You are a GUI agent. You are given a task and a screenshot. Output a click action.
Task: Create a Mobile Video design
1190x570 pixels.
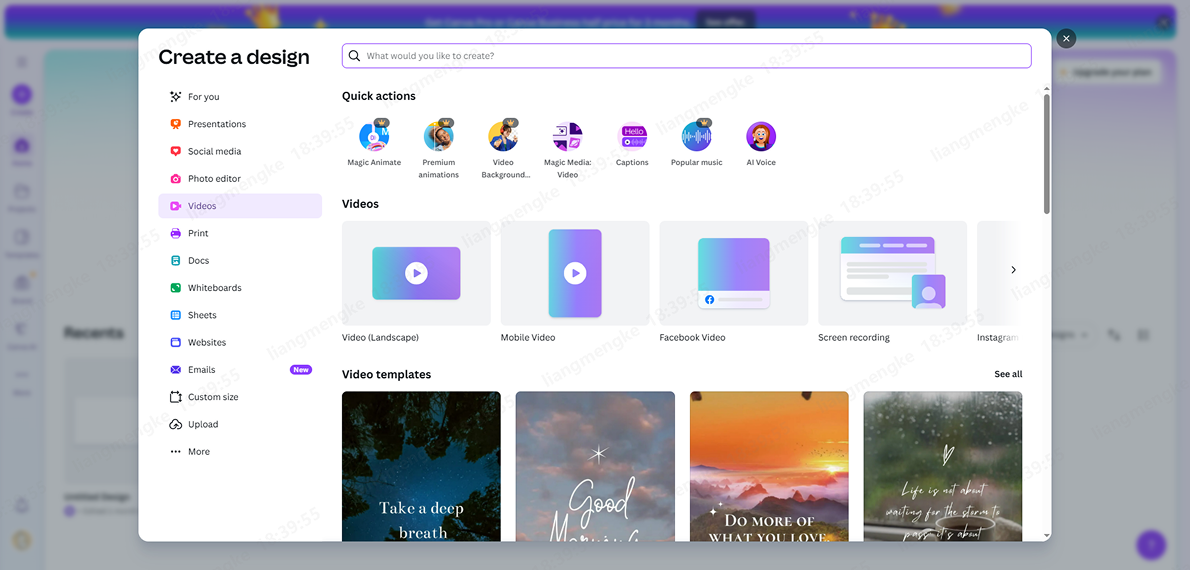click(x=575, y=273)
